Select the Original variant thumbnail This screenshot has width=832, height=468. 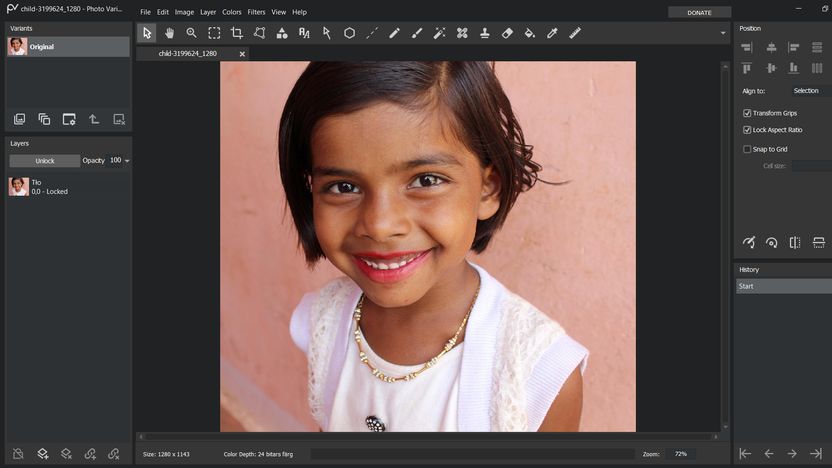pos(18,47)
